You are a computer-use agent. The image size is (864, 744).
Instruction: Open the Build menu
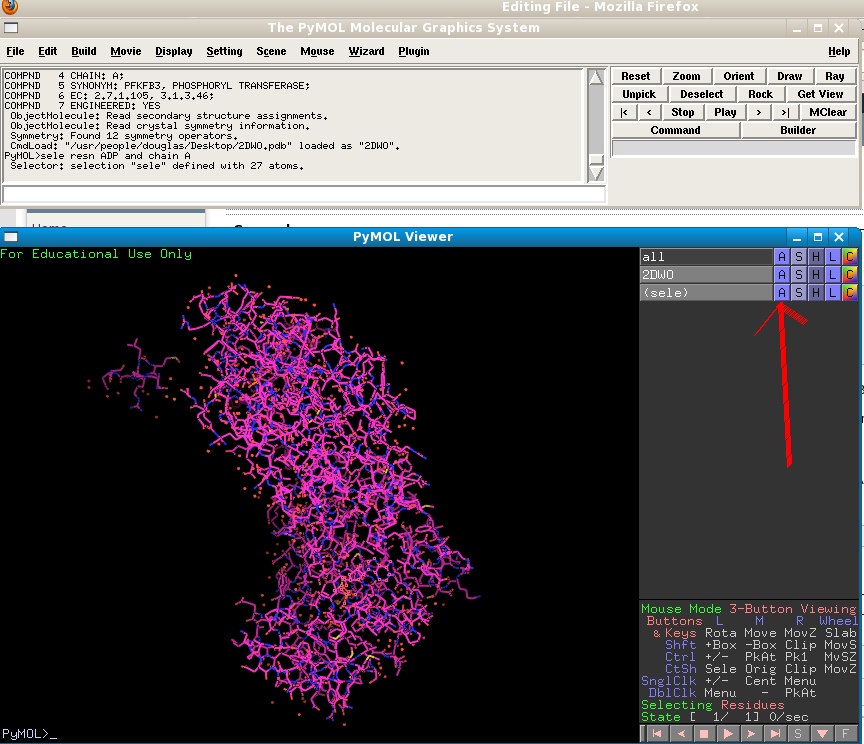84,51
